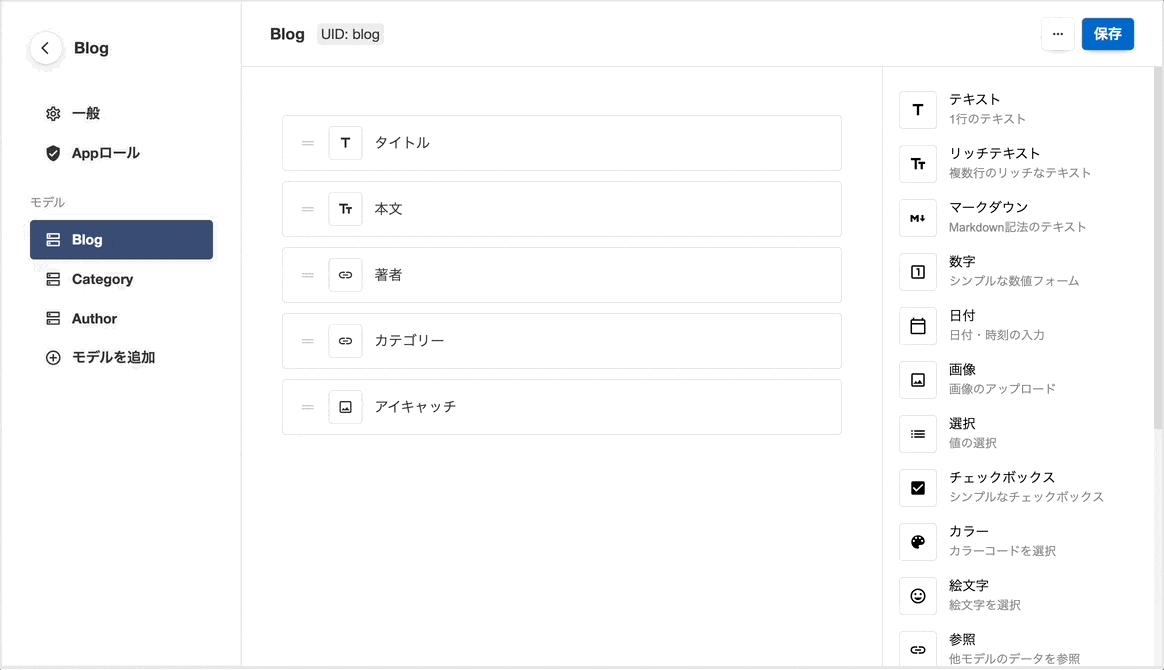The width and height of the screenshot is (1164, 670).
Task: Switch to the Author model
Action: coord(94,318)
